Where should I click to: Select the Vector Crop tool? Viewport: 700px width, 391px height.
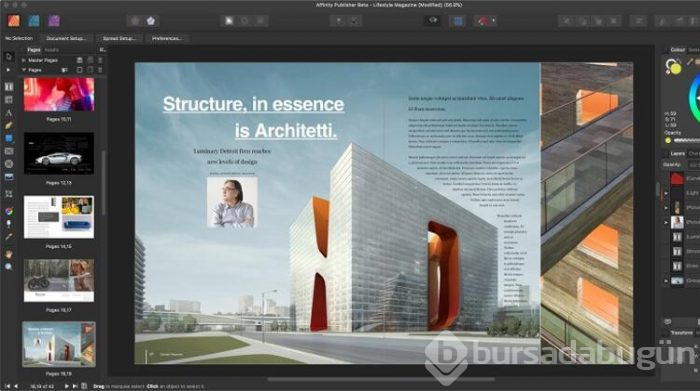click(x=8, y=194)
